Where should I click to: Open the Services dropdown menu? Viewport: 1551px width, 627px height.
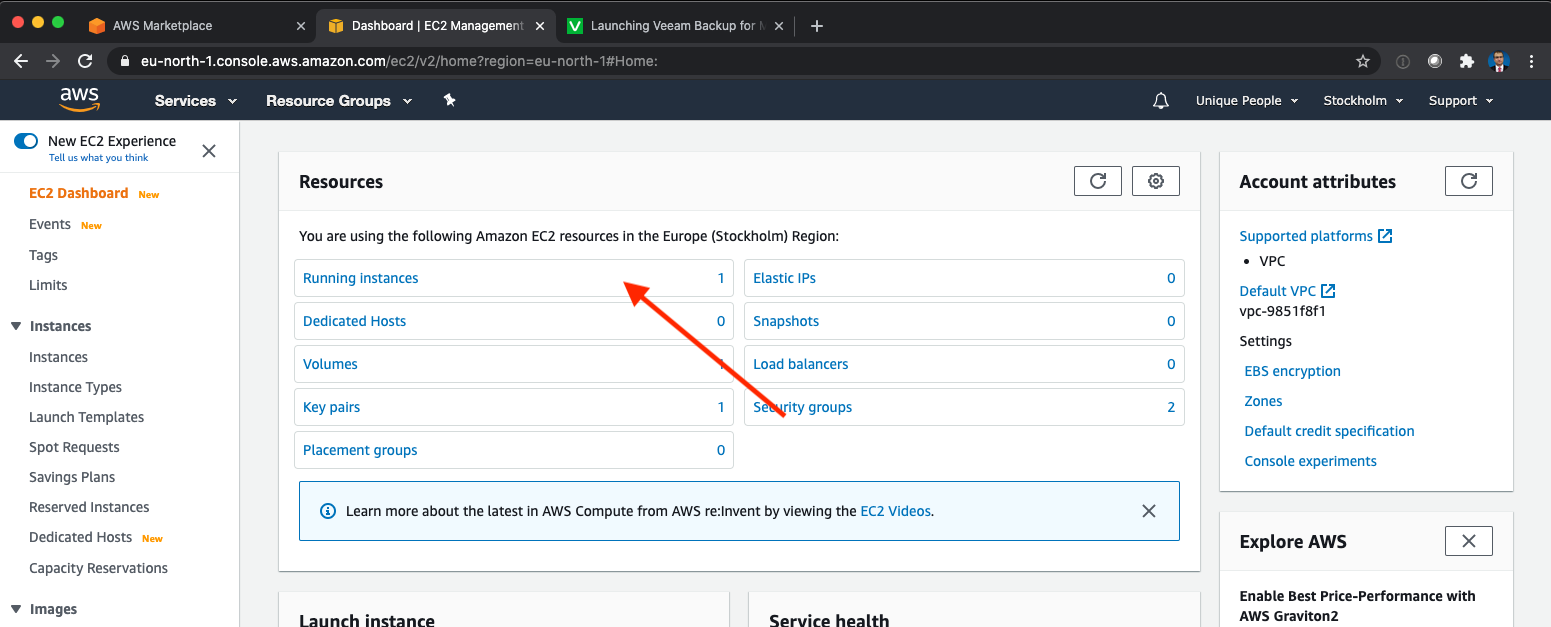[x=196, y=100]
